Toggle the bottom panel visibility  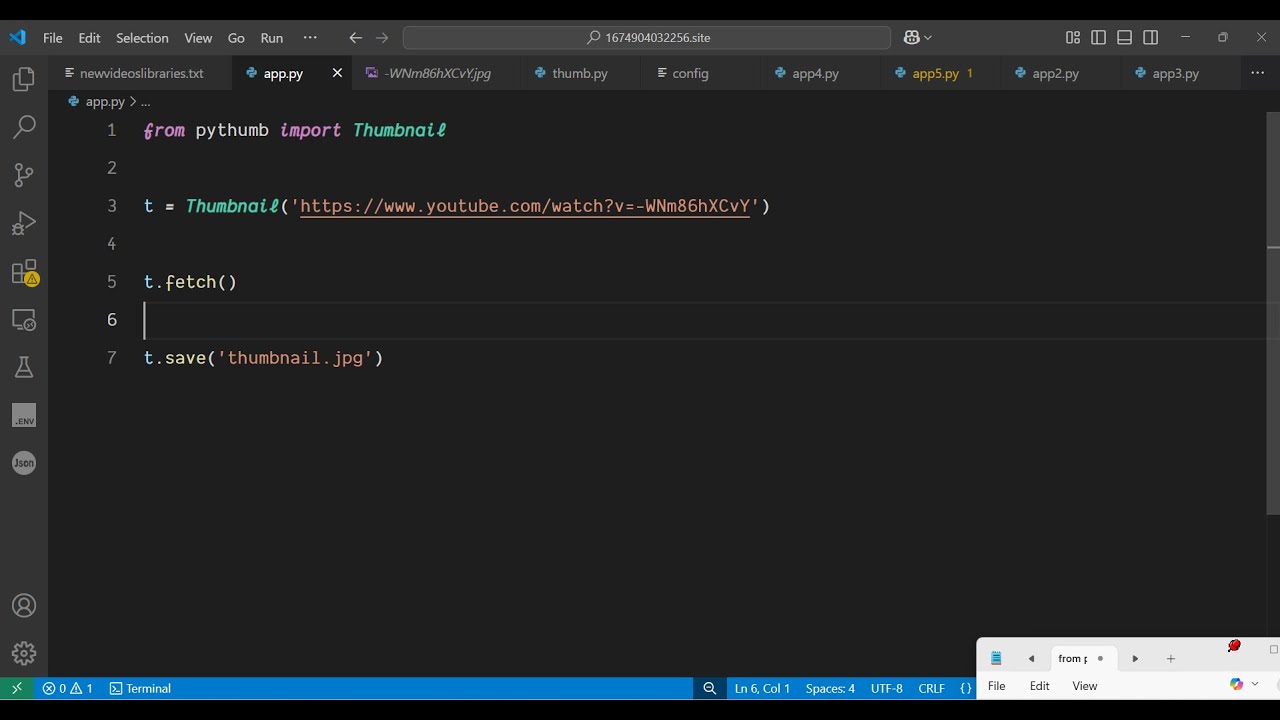click(1125, 38)
